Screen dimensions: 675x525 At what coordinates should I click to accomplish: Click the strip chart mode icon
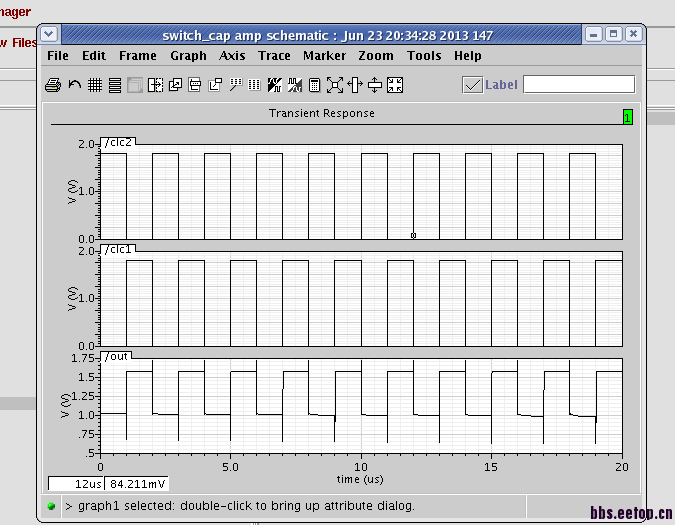point(115,85)
